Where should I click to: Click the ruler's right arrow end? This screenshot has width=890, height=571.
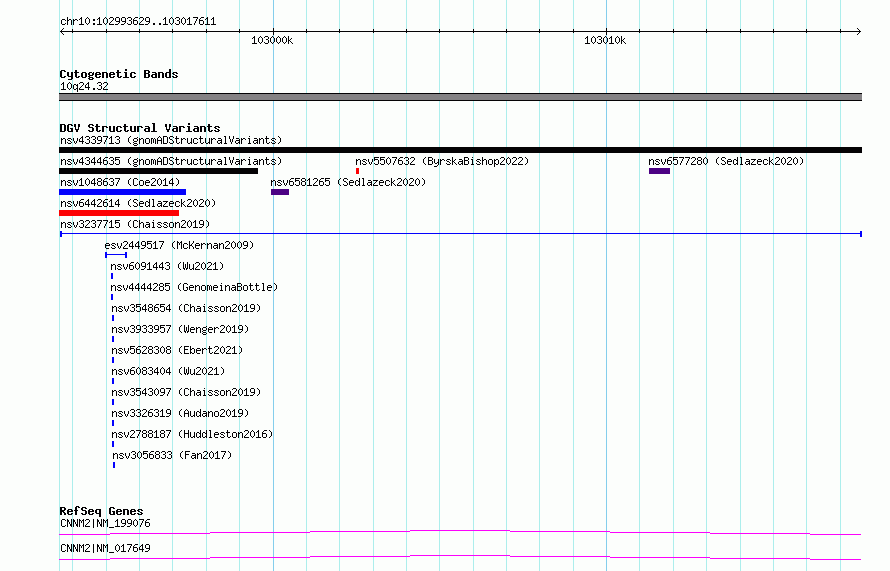pos(859,31)
